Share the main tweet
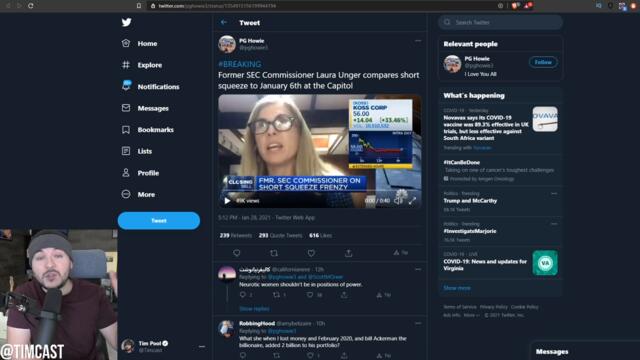The width and height of the screenshot is (640, 360). click(349, 253)
